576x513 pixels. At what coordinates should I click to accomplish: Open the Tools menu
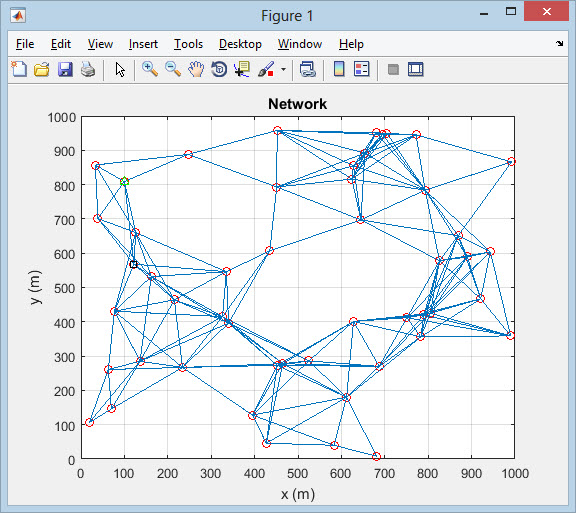pos(188,44)
